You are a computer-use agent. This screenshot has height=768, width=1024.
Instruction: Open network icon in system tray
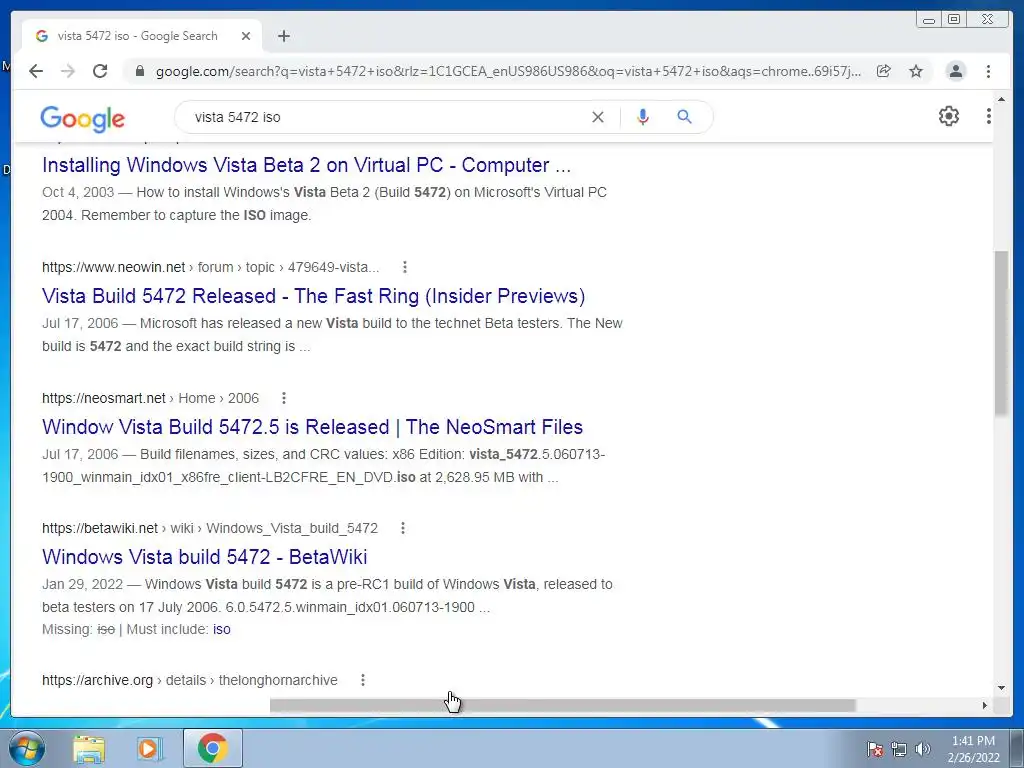click(x=899, y=749)
